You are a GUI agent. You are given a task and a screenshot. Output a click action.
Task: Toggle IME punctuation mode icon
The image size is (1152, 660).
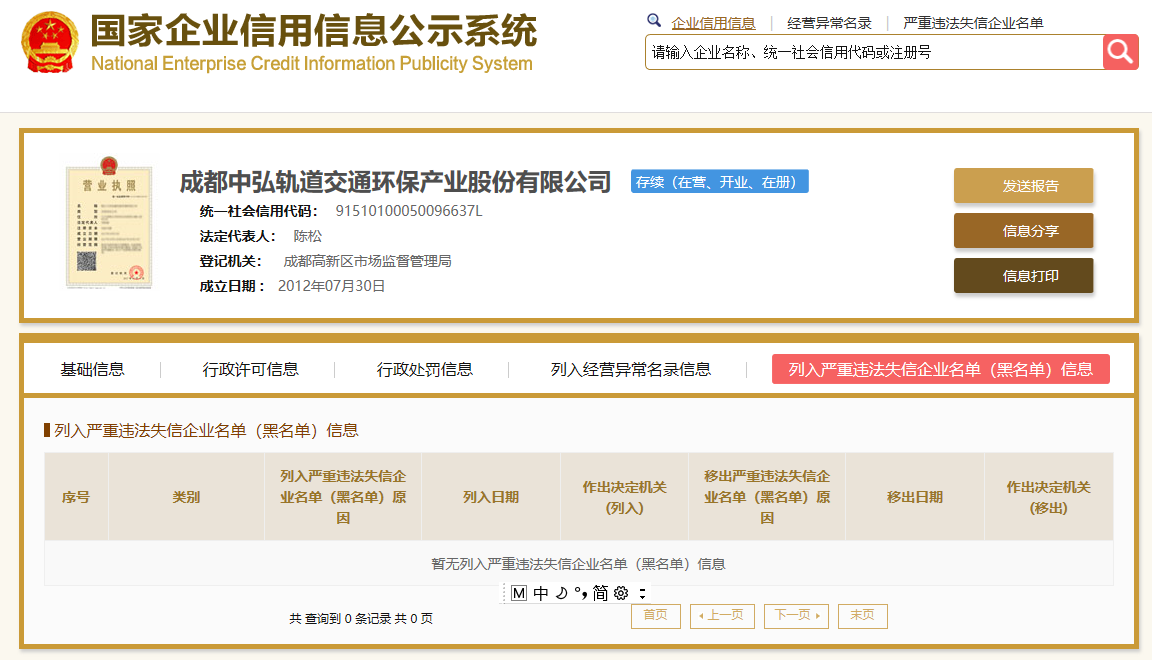580,592
